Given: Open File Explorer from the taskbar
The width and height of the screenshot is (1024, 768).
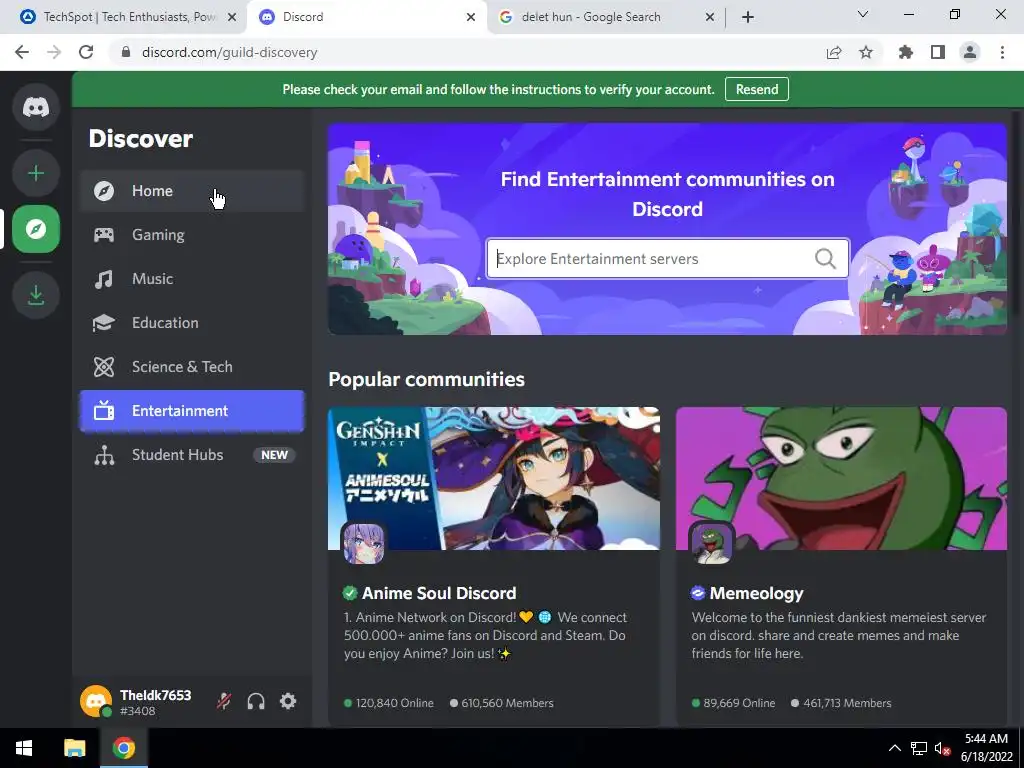Looking at the screenshot, I should [x=74, y=748].
